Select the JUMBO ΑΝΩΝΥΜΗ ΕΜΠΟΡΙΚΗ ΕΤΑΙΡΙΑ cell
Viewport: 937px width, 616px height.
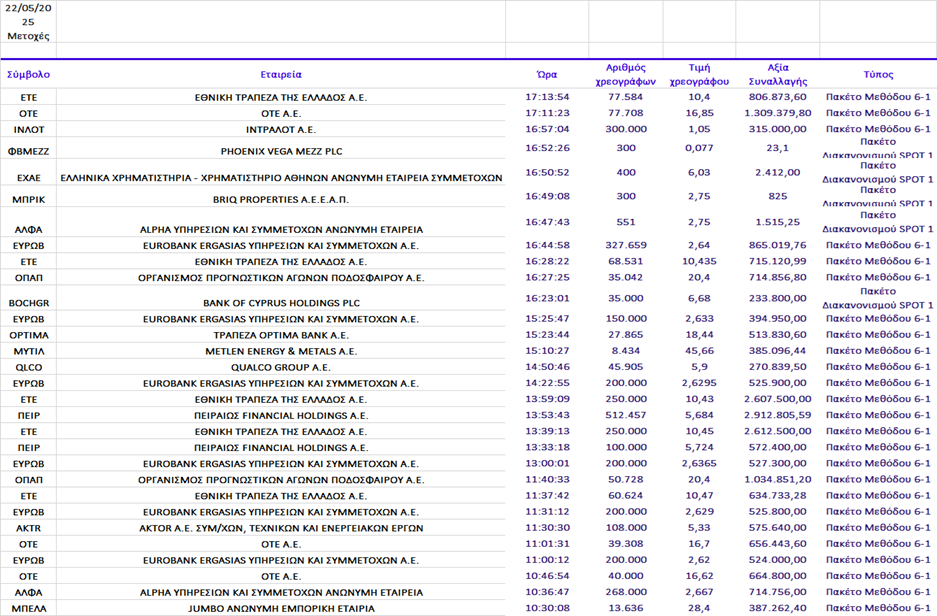pyautogui.click(x=281, y=609)
